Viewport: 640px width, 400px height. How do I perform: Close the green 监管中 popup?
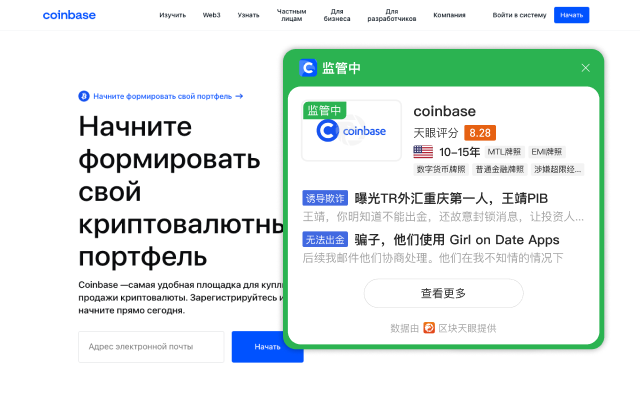point(585,68)
